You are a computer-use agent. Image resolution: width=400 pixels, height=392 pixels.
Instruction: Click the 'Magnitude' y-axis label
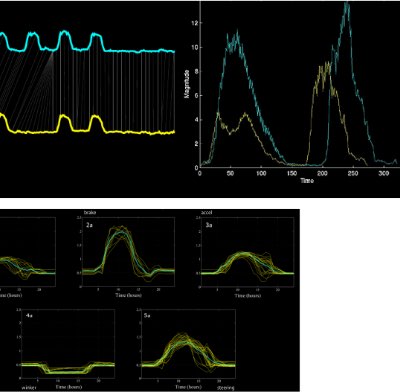pyautogui.click(x=187, y=84)
